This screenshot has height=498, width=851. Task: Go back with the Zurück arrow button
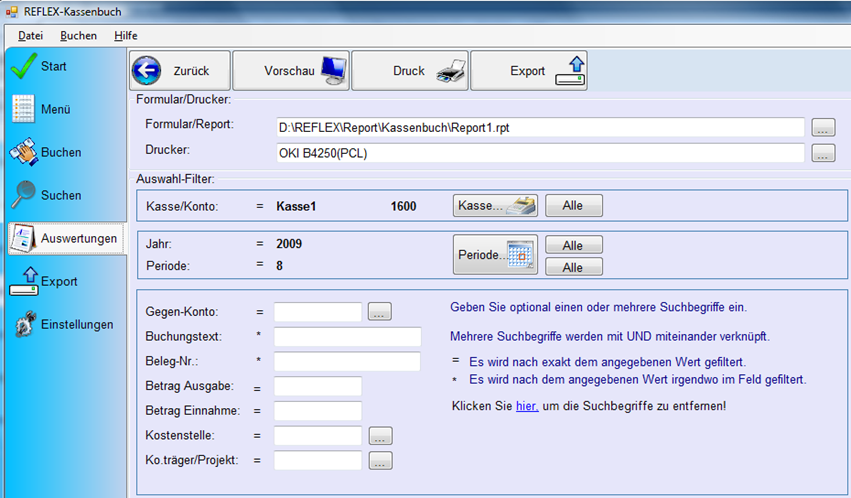coord(180,71)
